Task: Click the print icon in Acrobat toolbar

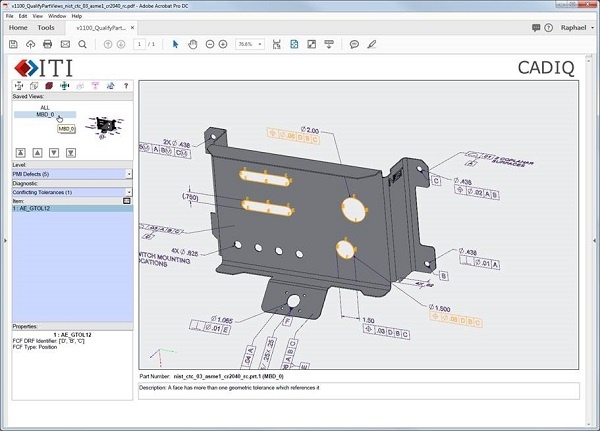Action: (47, 44)
